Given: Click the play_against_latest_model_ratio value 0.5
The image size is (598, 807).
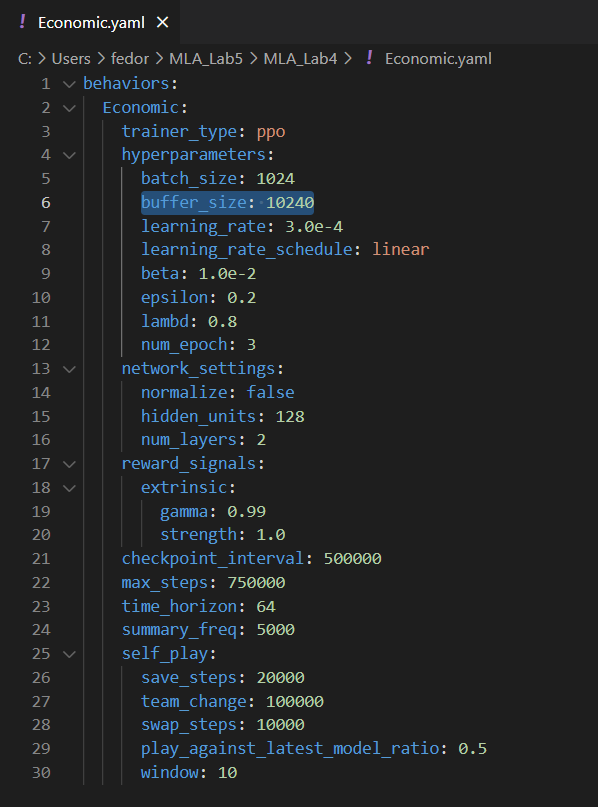Looking at the screenshot, I should tap(472, 749).
